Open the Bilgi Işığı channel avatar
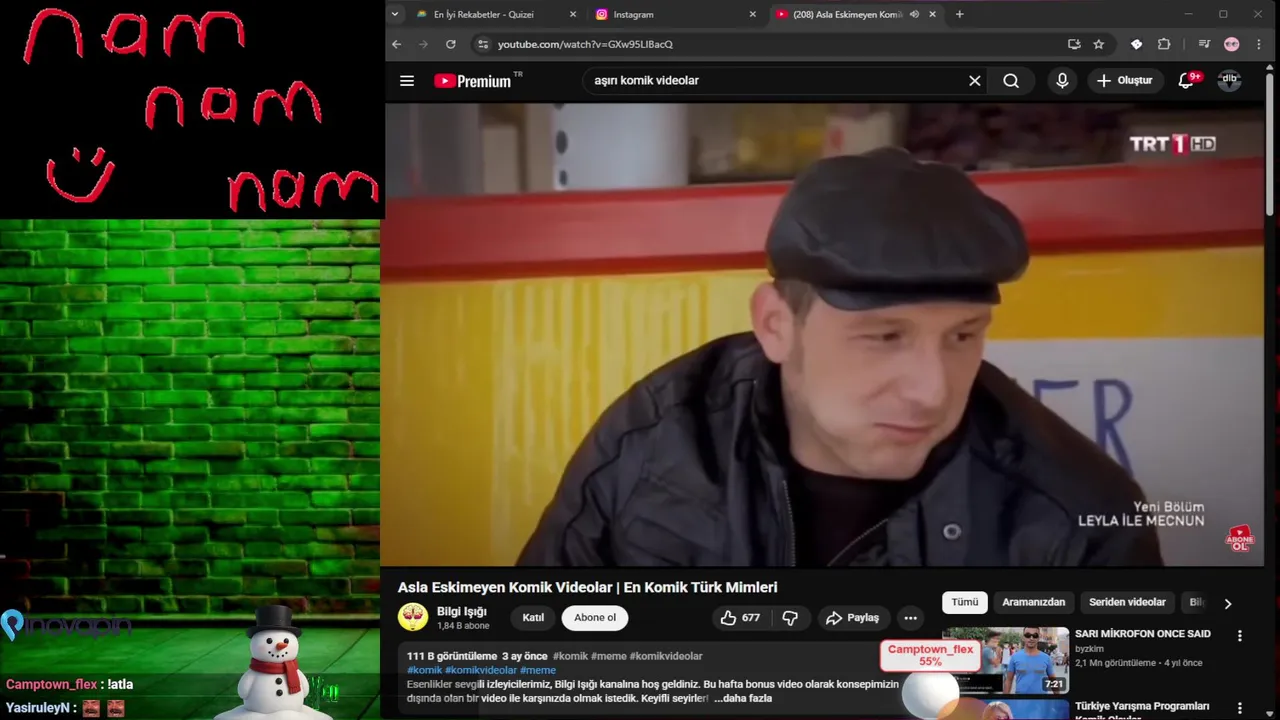This screenshot has width=1280, height=720. click(x=413, y=617)
